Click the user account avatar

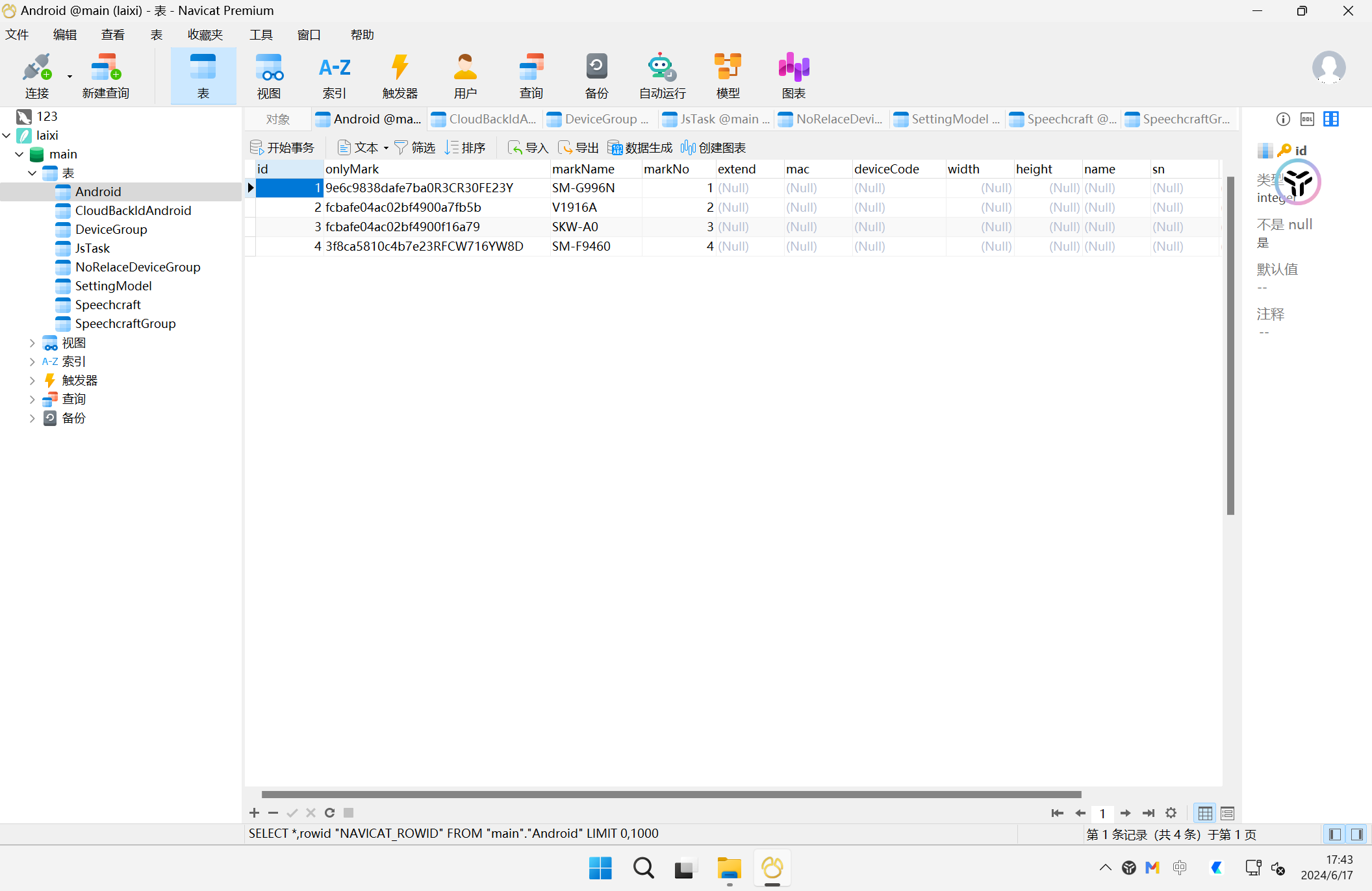click(x=1328, y=68)
